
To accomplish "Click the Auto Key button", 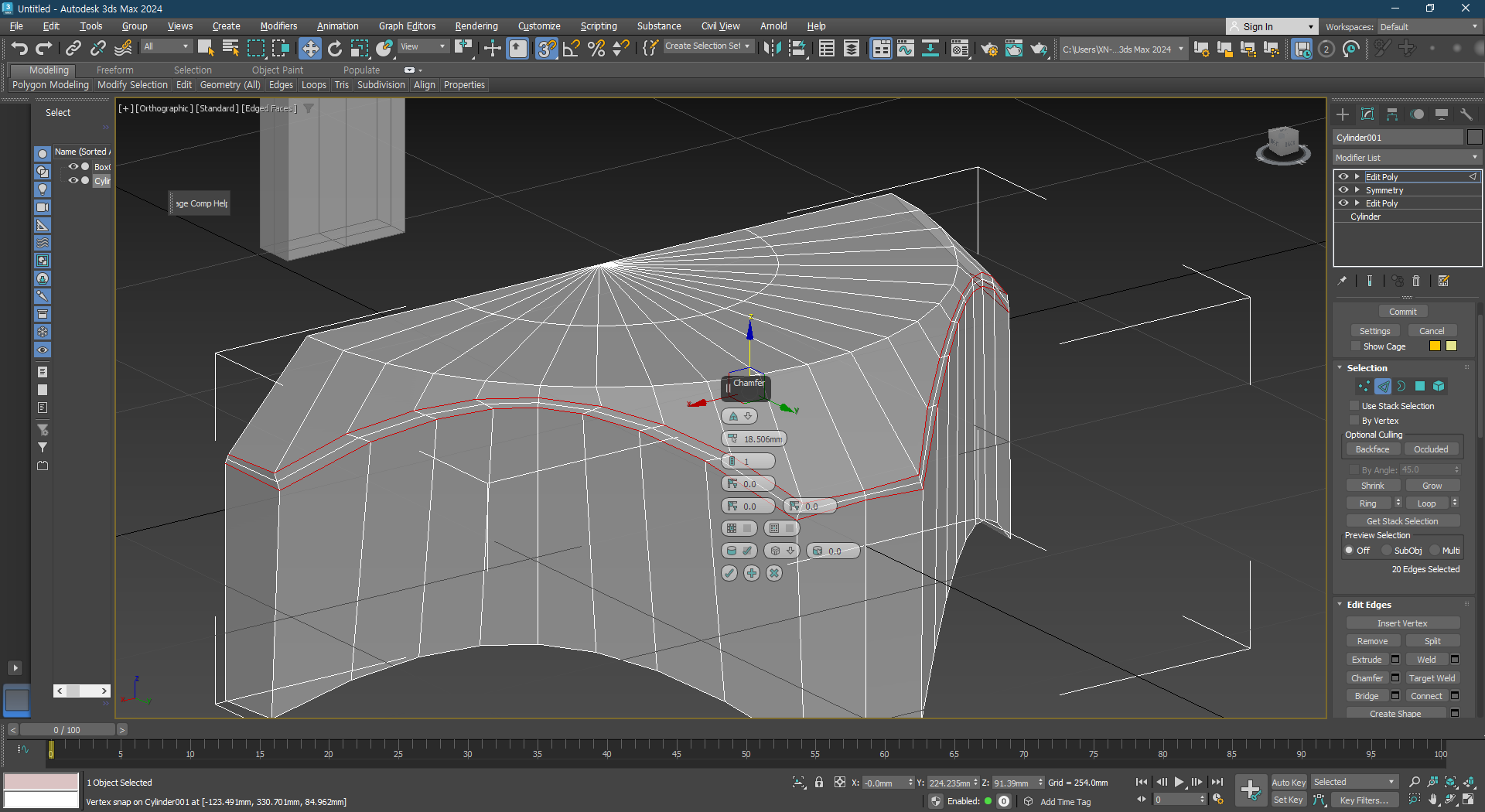I will [1288, 783].
